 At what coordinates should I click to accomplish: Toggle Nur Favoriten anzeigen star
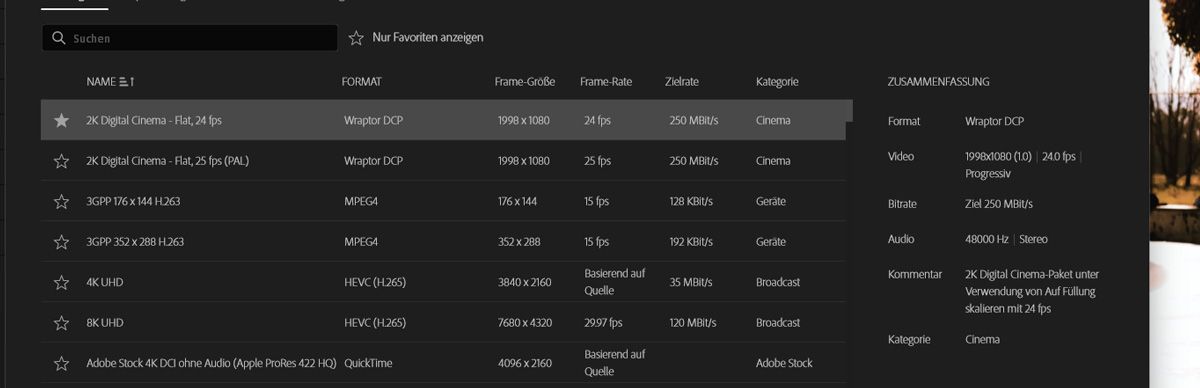click(x=356, y=37)
